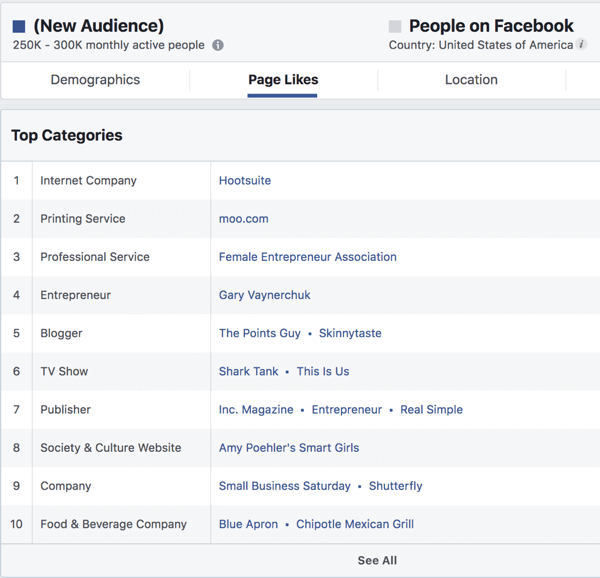Open the moo.com page link
This screenshot has width=600, height=578.
tap(243, 219)
